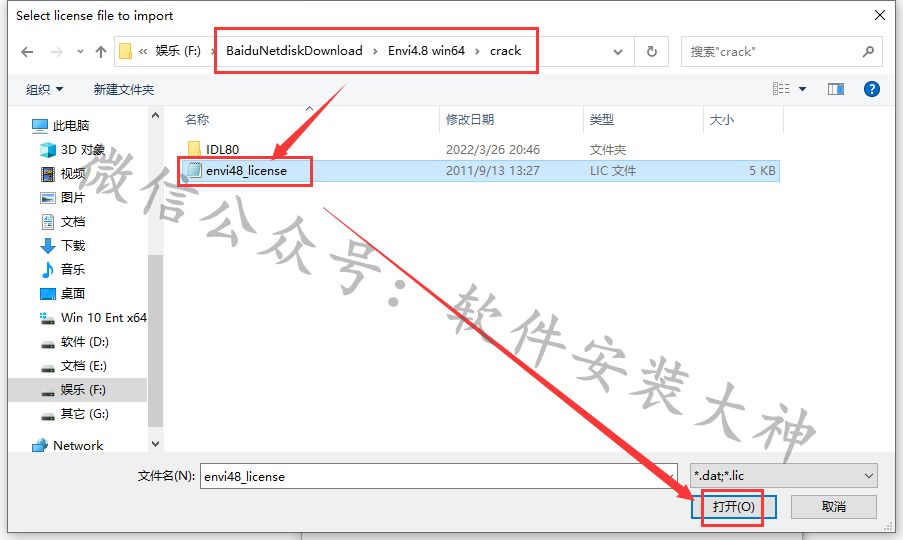Image resolution: width=903 pixels, height=540 pixels.
Task: Click the address bar folder icon
Action: coord(125,51)
